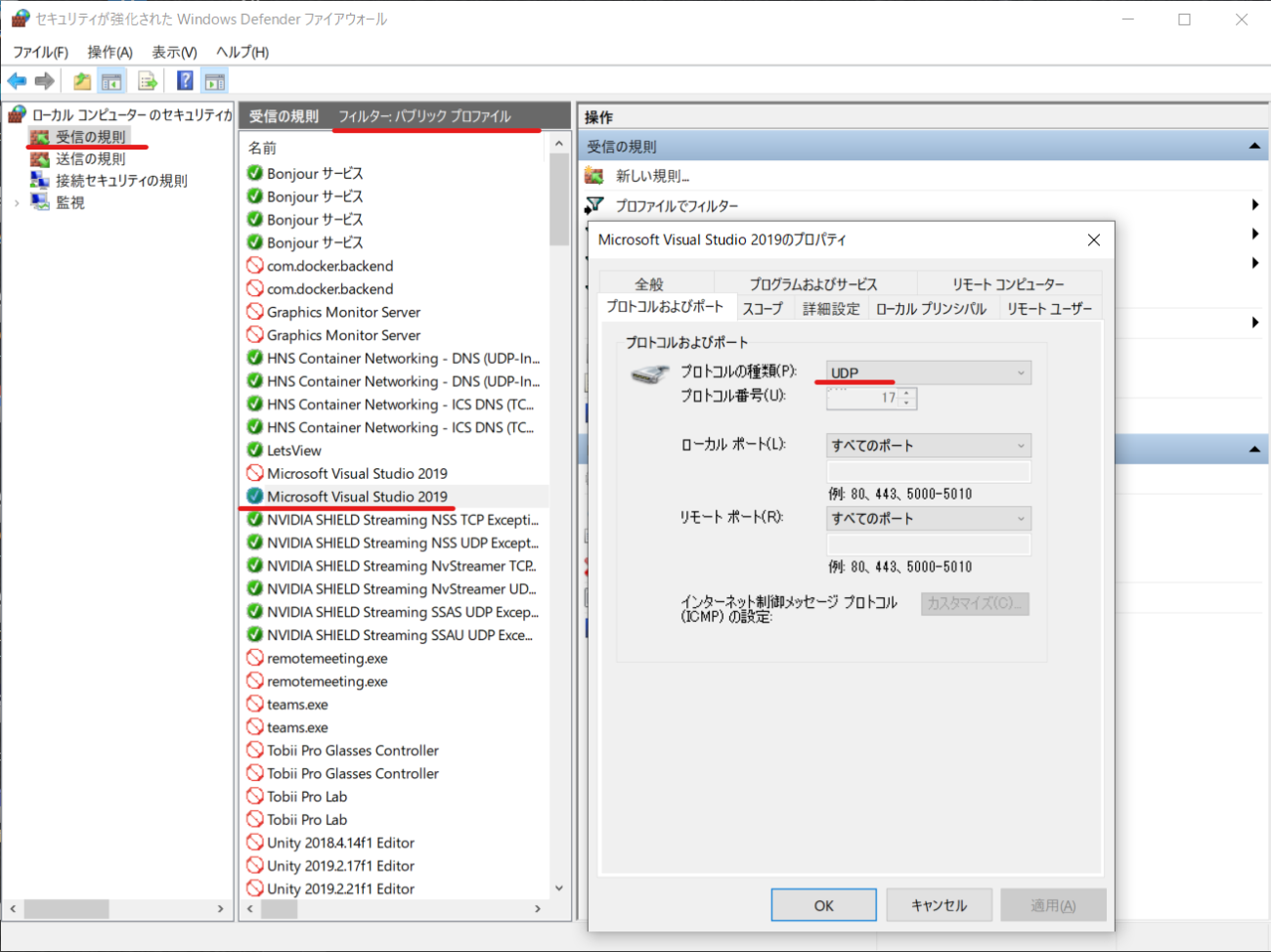Click the monitor icon next to 監視
1271x952 pixels.
pos(40,202)
